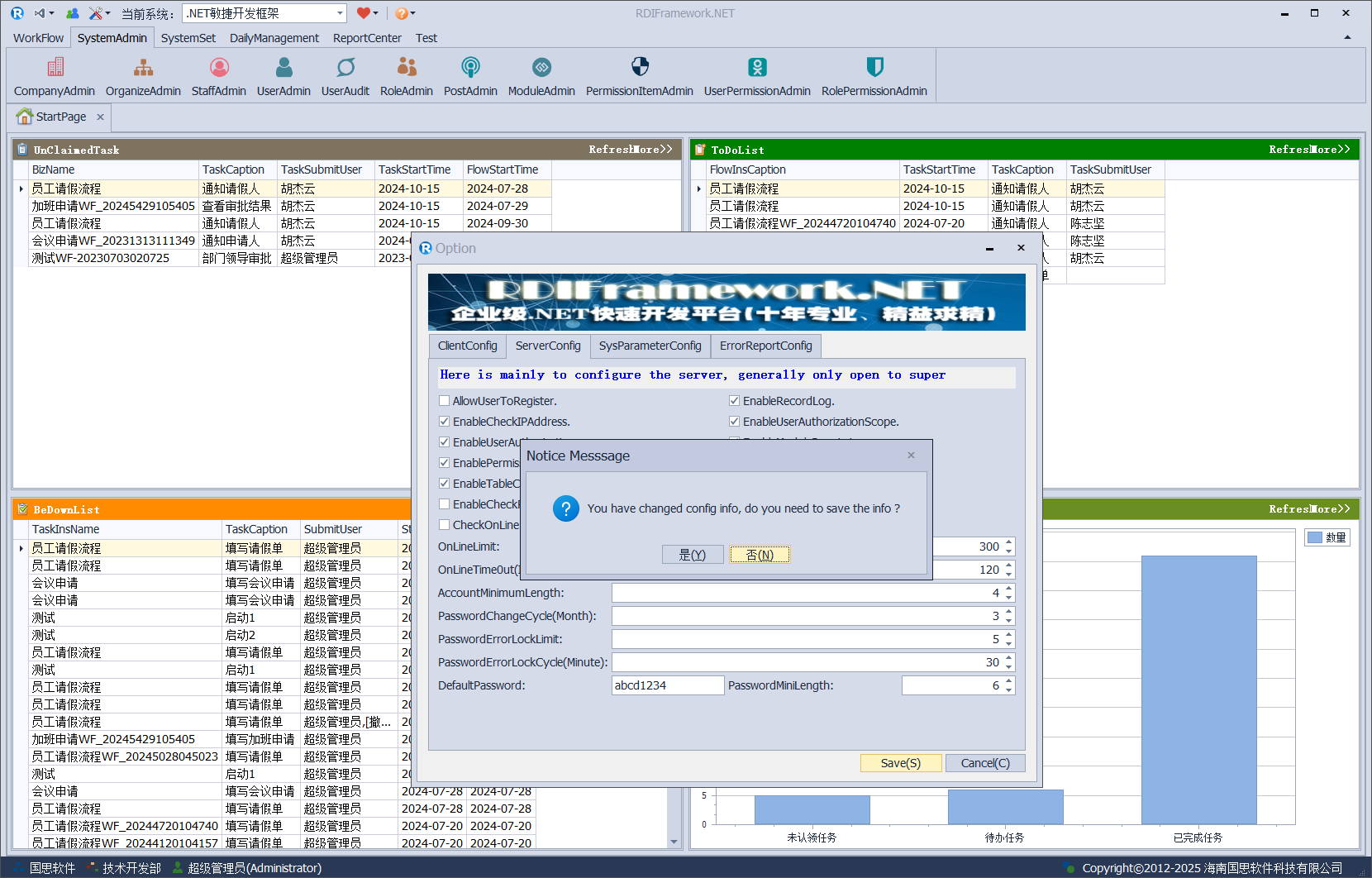Confirm saving with the 是(Y) button
The image size is (1372, 878).
[x=693, y=555]
